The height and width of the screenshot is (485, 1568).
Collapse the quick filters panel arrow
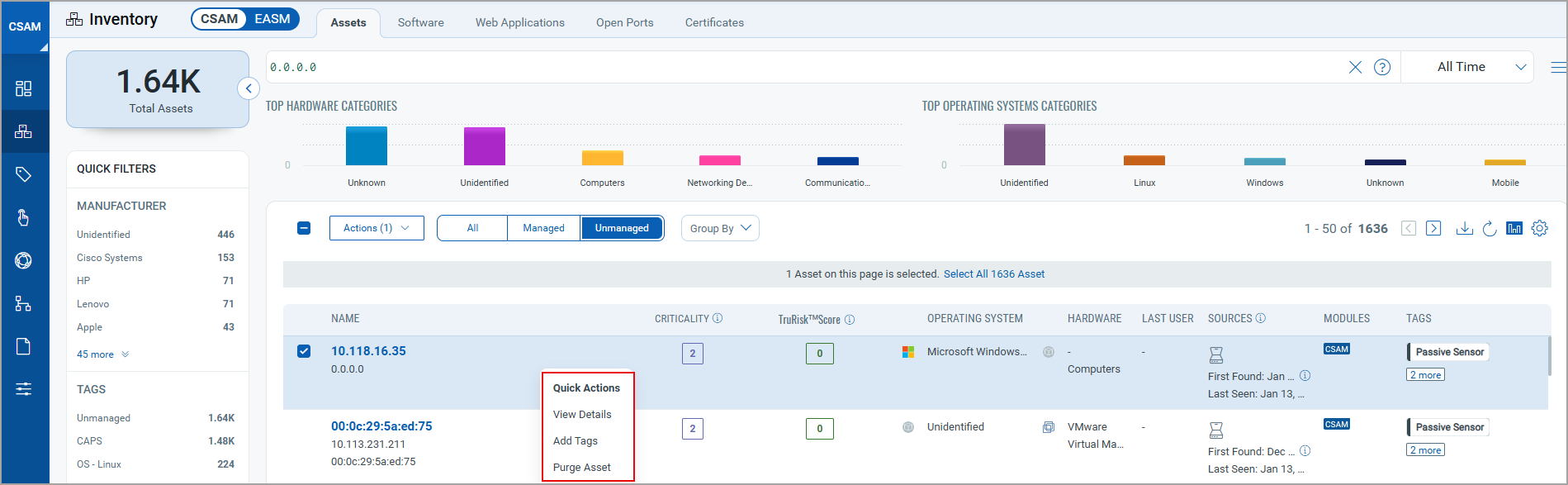click(x=249, y=88)
